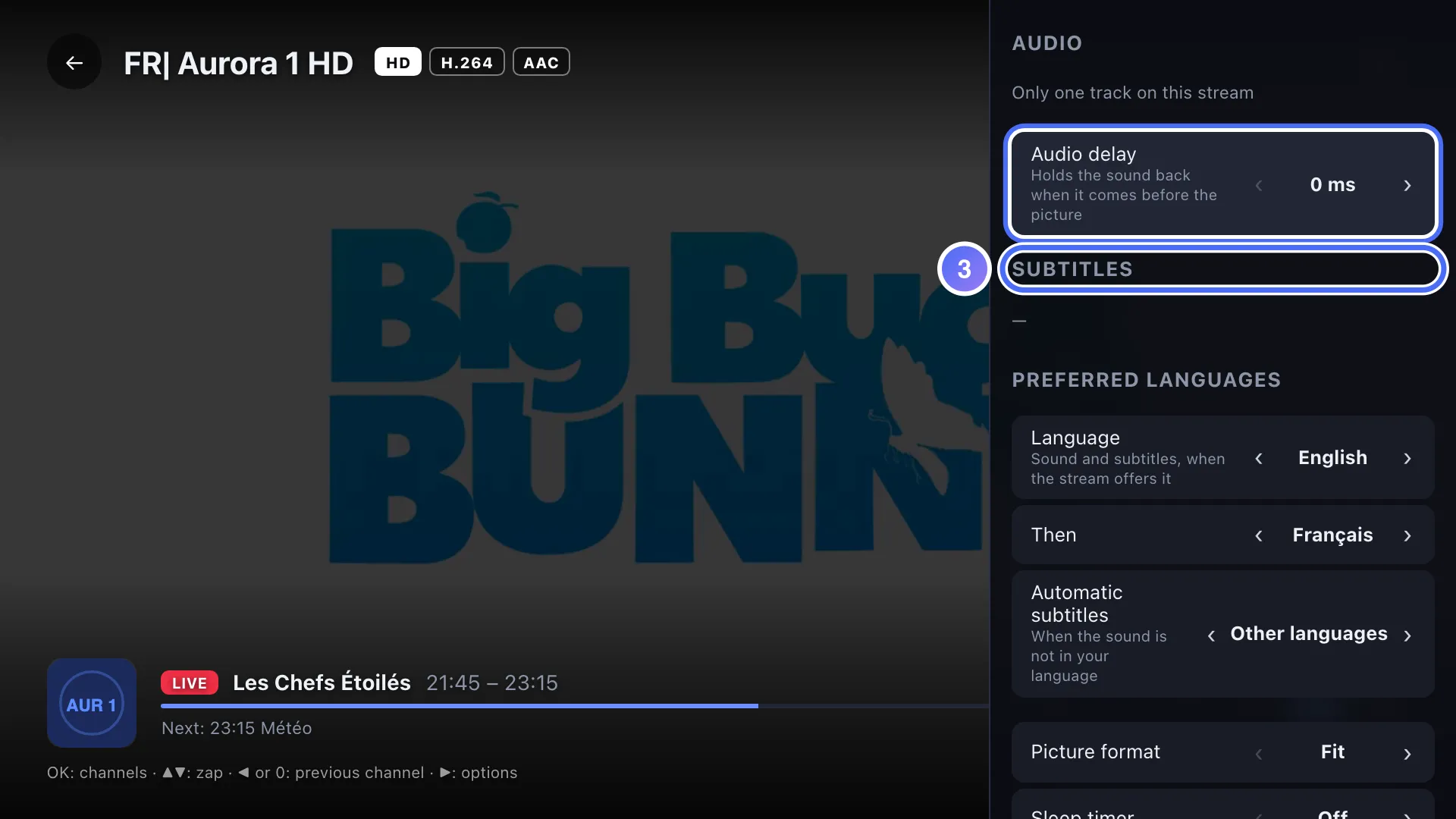The height and width of the screenshot is (819, 1456).
Task: Click 'Only one track on this stream'
Action: tap(1132, 93)
